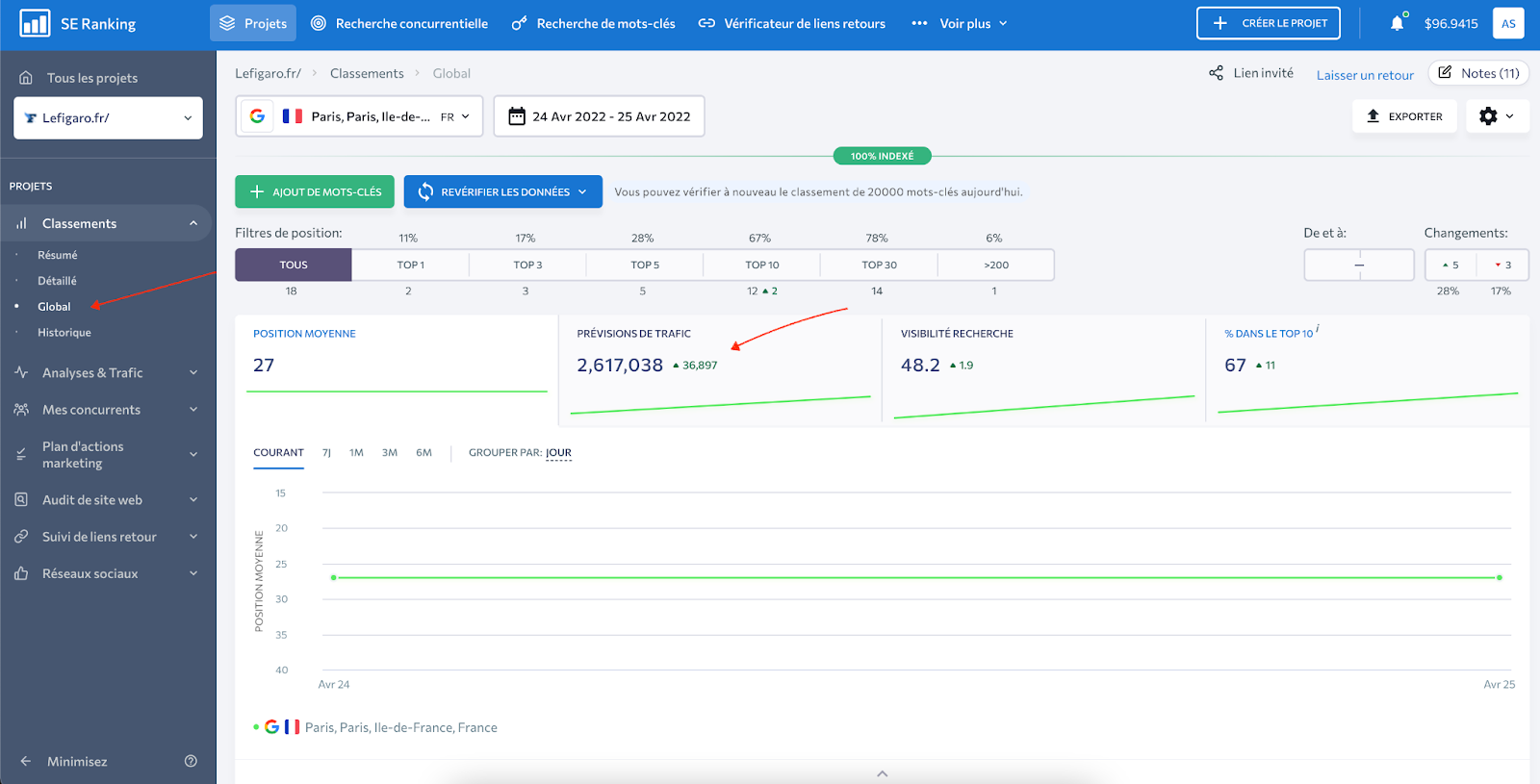Click the Créer le projet button
1540x784 pixels.
point(1269,23)
